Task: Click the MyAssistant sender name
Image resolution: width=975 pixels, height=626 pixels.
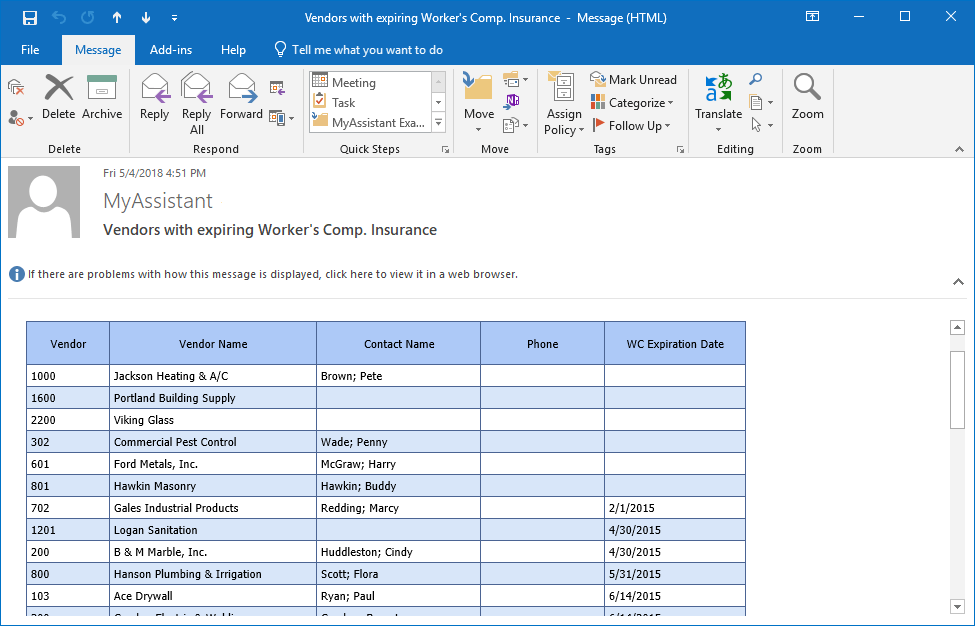Action: [x=158, y=201]
